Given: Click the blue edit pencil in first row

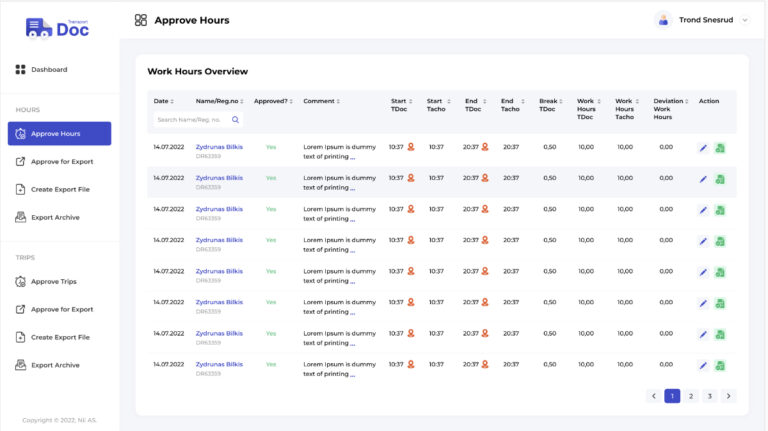Looking at the screenshot, I should pos(703,149).
